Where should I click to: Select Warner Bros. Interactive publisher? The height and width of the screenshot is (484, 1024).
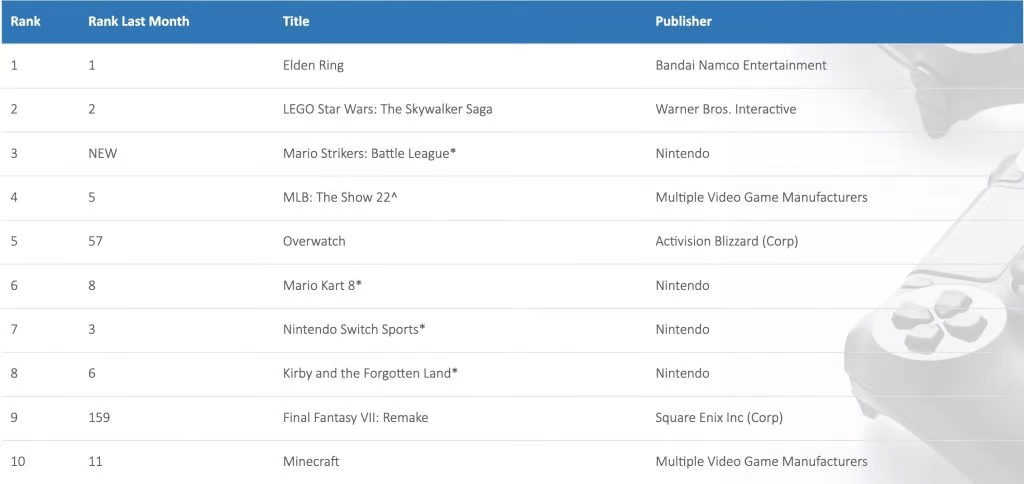(726, 109)
